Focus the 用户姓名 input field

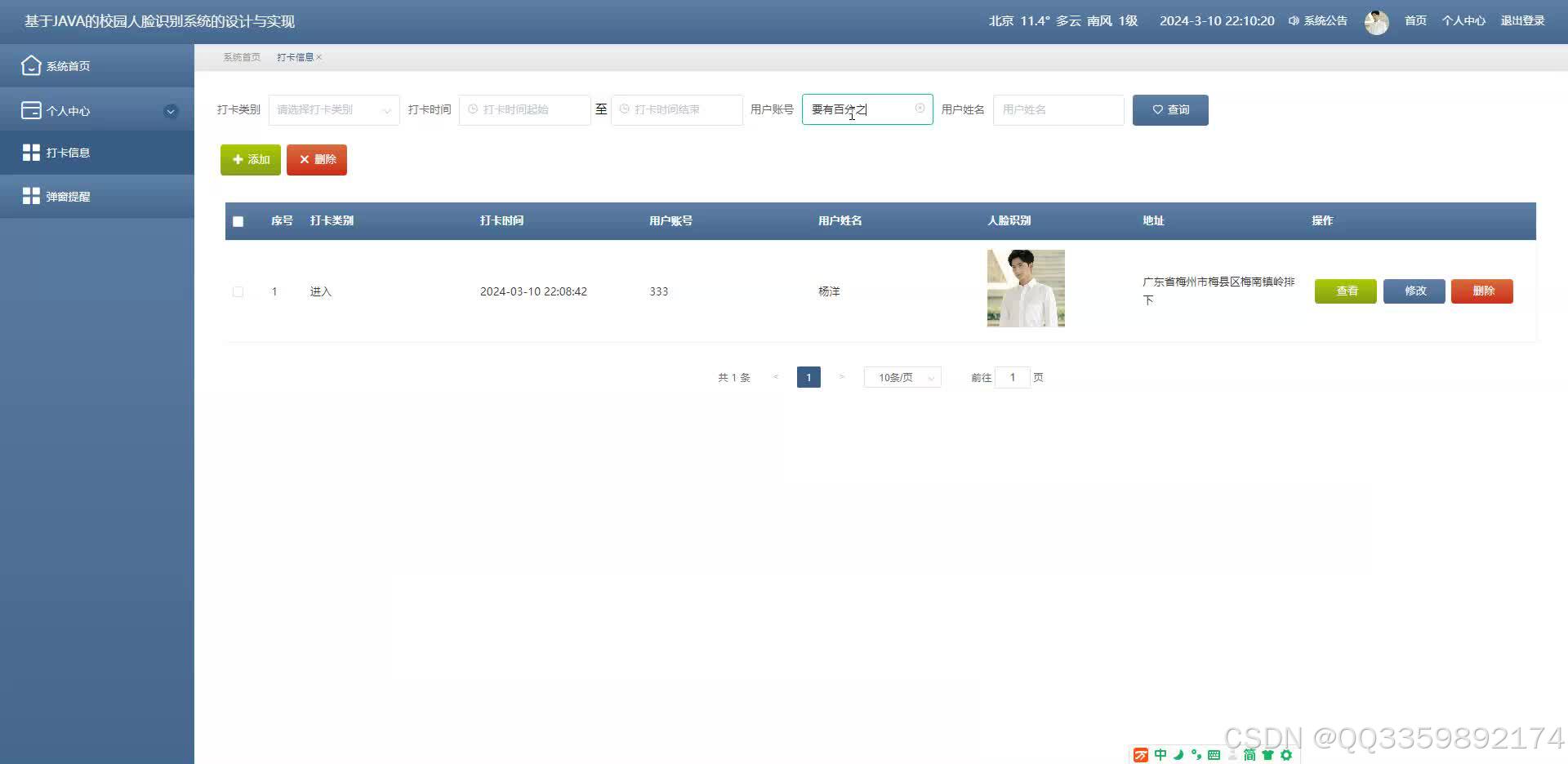tap(1058, 110)
